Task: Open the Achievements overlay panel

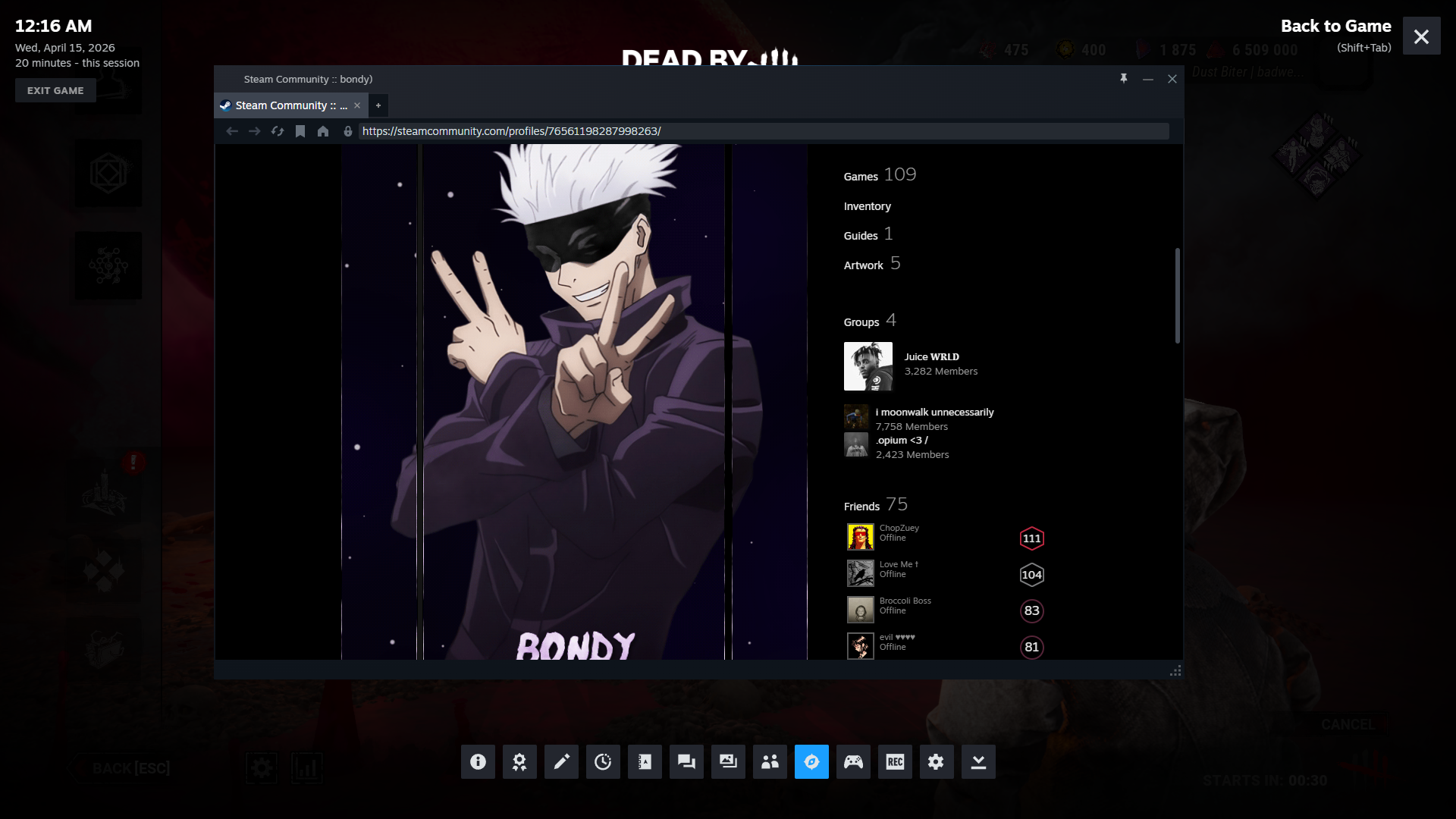Action: point(519,761)
